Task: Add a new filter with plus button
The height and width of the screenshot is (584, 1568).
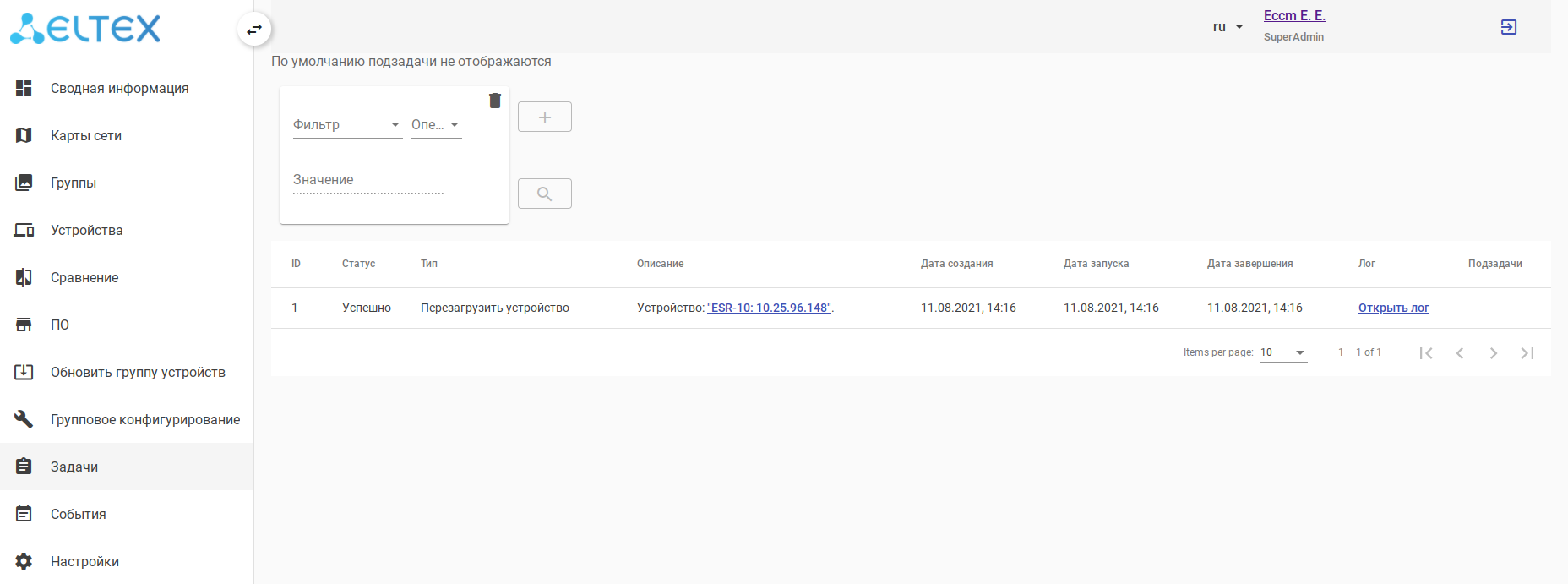Action: 544,117
